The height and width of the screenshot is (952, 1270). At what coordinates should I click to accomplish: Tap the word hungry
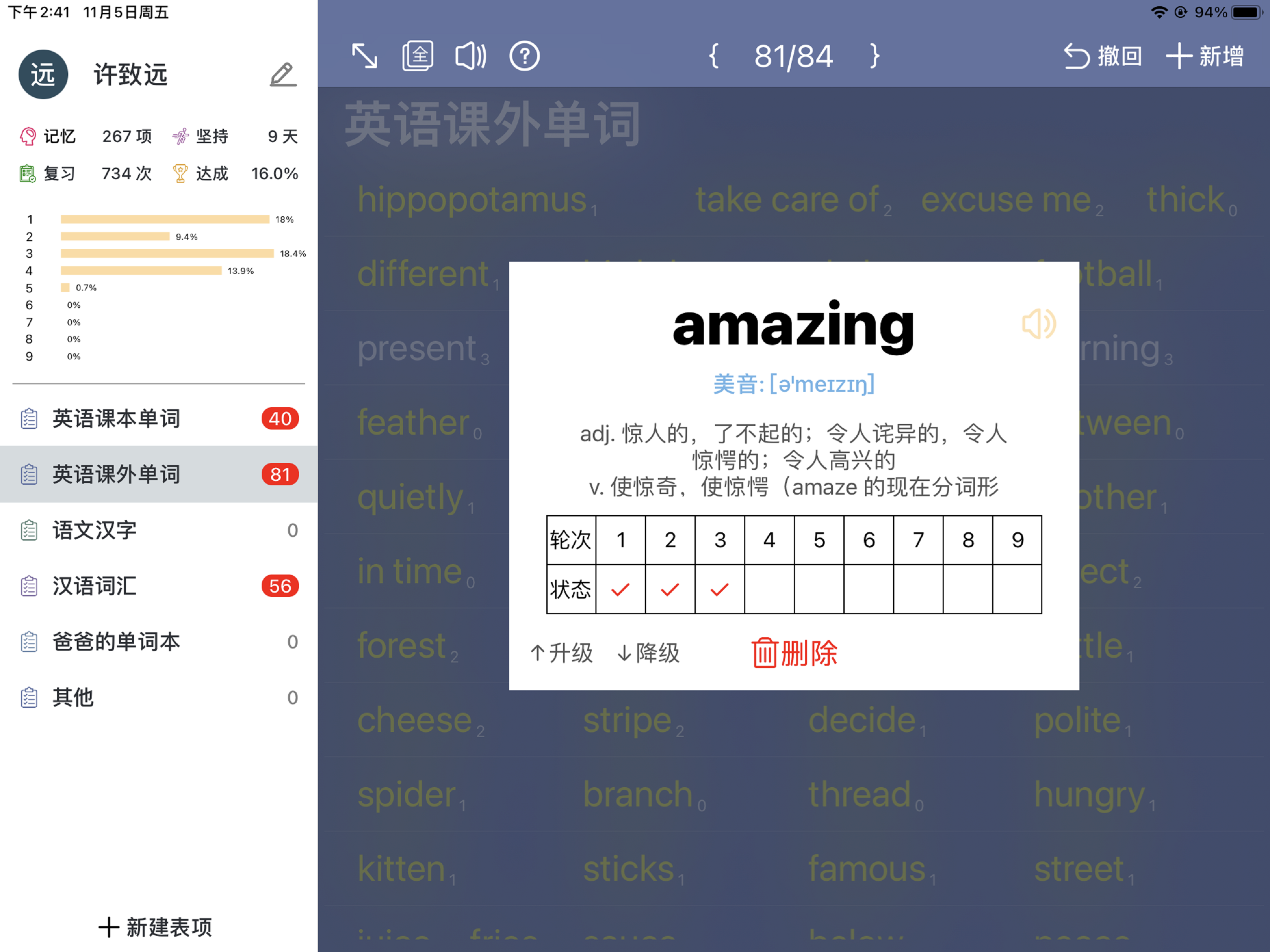pyautogui.click(x=1089, y=796)
